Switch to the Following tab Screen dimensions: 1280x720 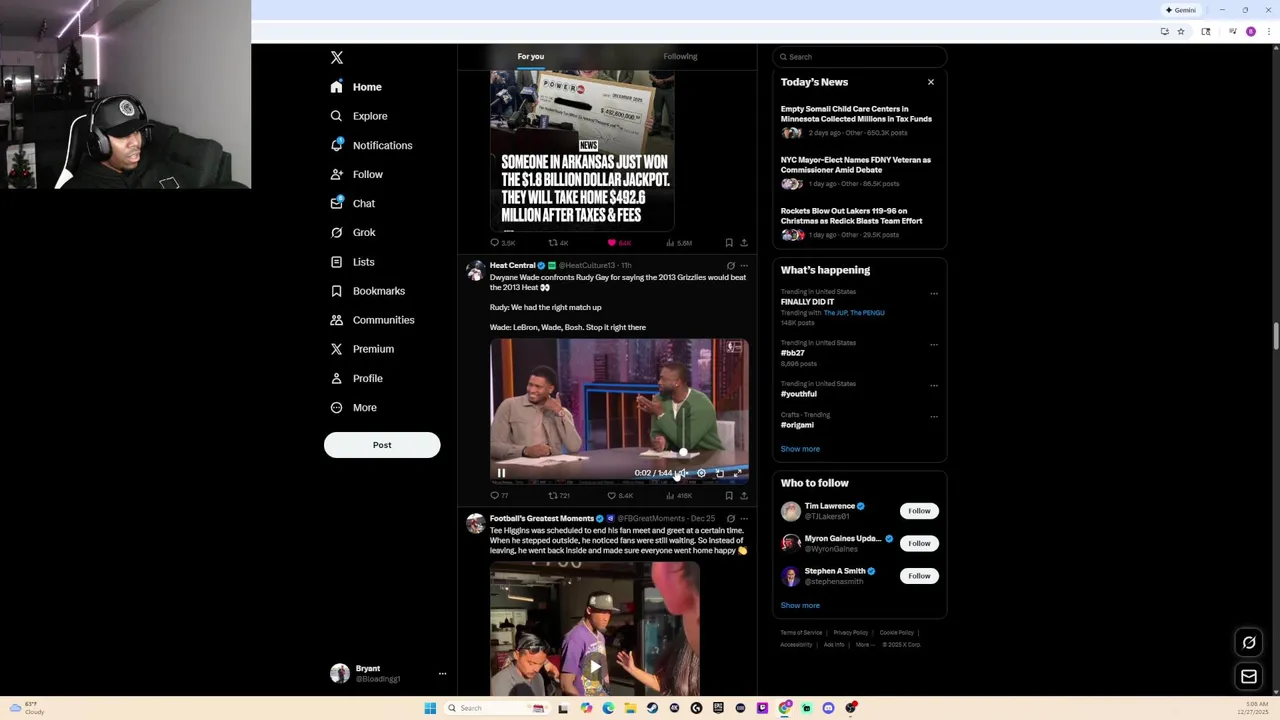pos(680,57)
